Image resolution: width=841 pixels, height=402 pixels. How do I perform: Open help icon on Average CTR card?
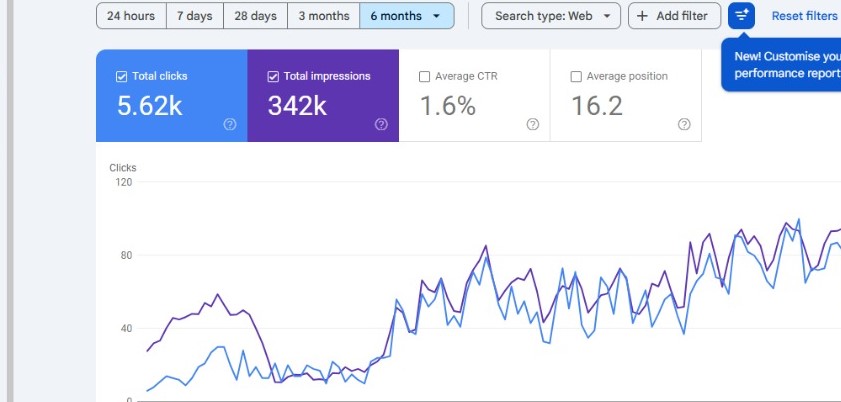(533, 124)
